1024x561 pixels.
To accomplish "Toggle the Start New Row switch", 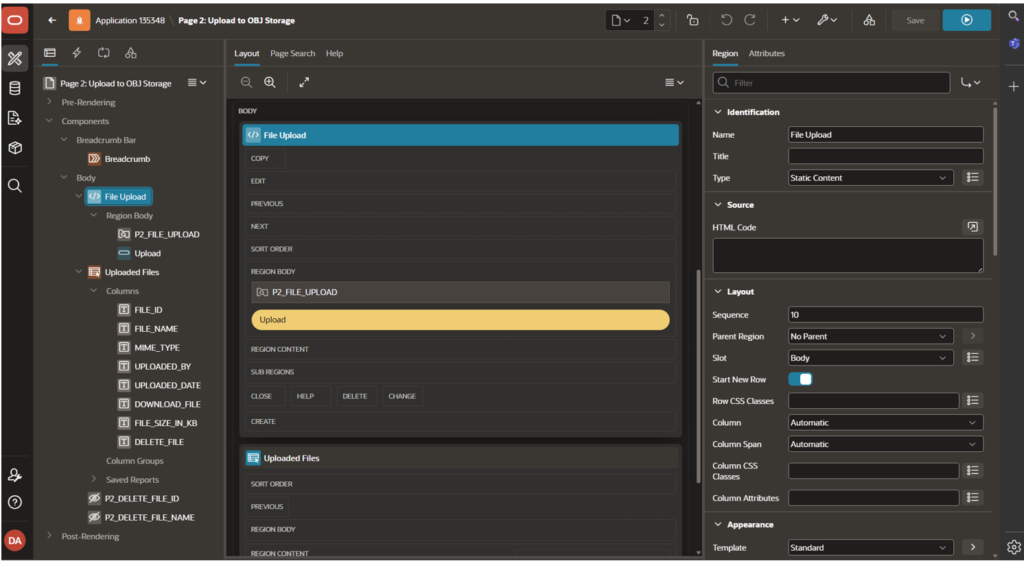I will [800, 379].
